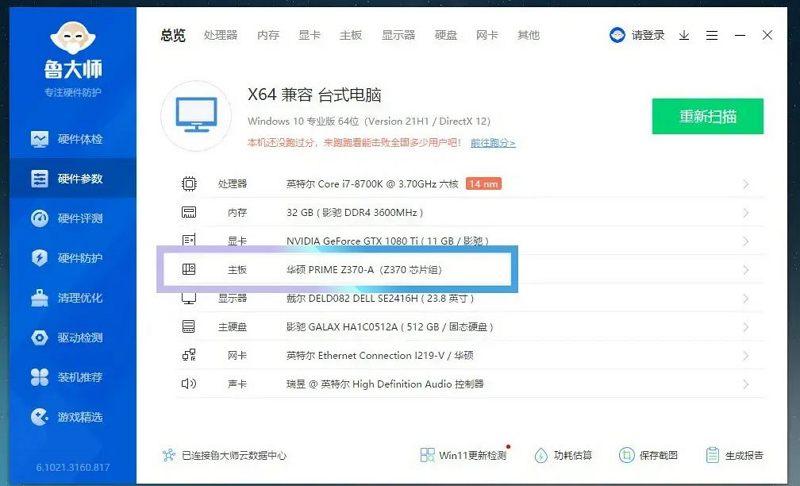Expand the 显示器 row chevron
The height and width of the screenshot is (486, 800).
[746, 298]
